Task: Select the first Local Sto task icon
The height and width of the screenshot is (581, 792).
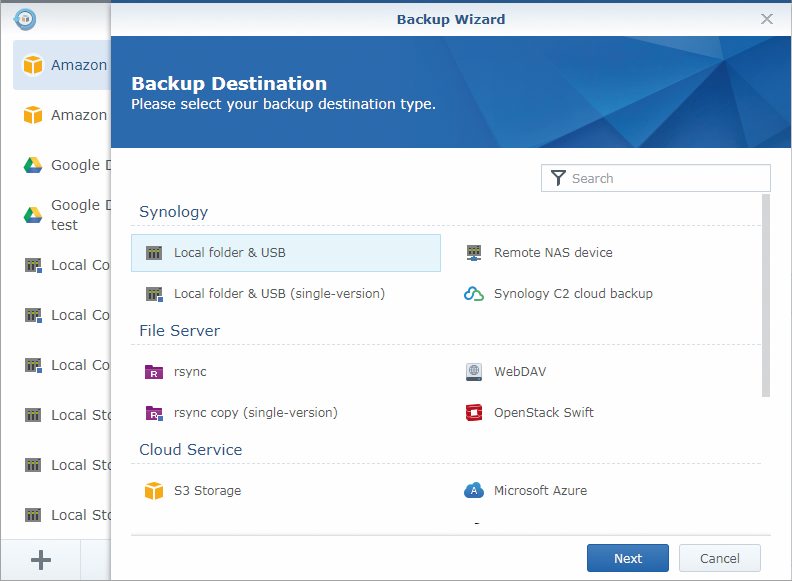Action: pos(33,415)
